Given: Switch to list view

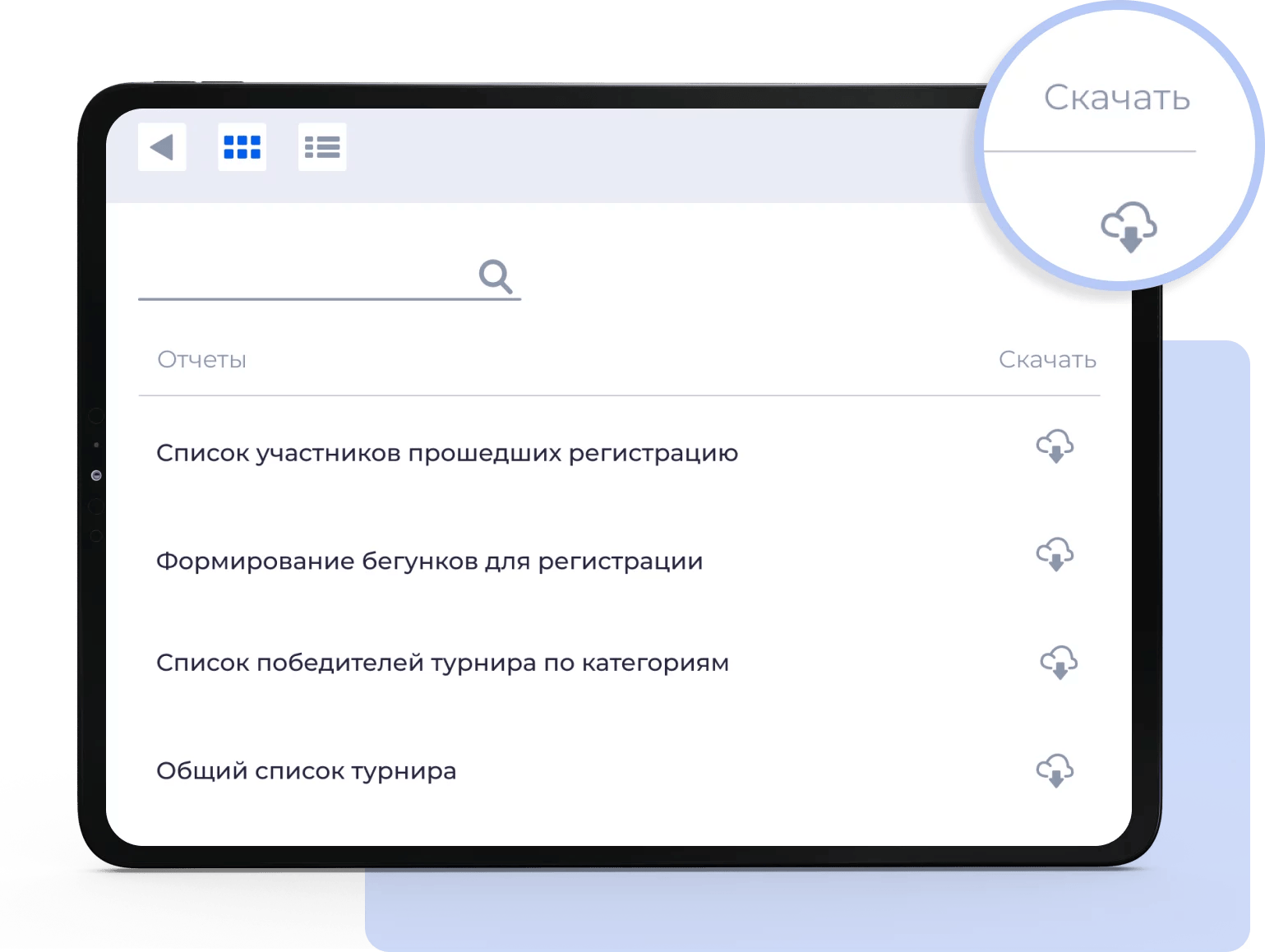Looking at the screenshot, I should pyautogui.click(x=322, y=147).
